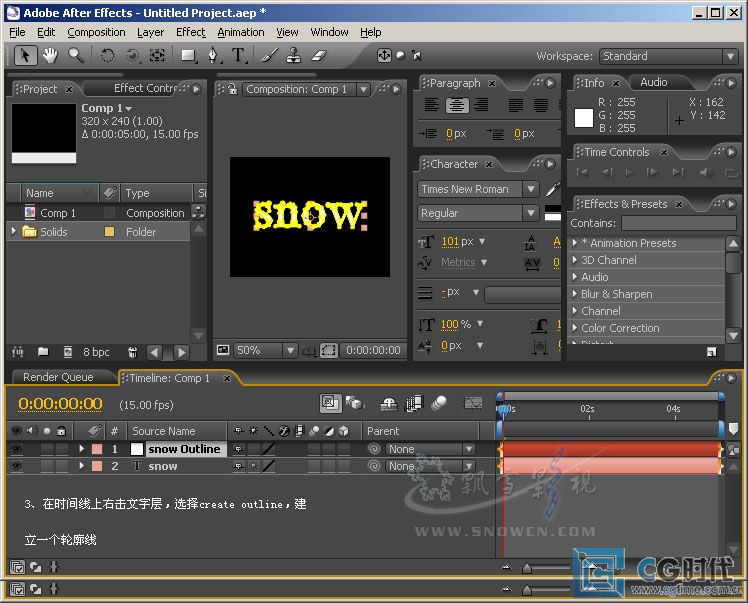Select the Rectangular Mask tool
The image size is (748, 603).
tap(188, 56)
